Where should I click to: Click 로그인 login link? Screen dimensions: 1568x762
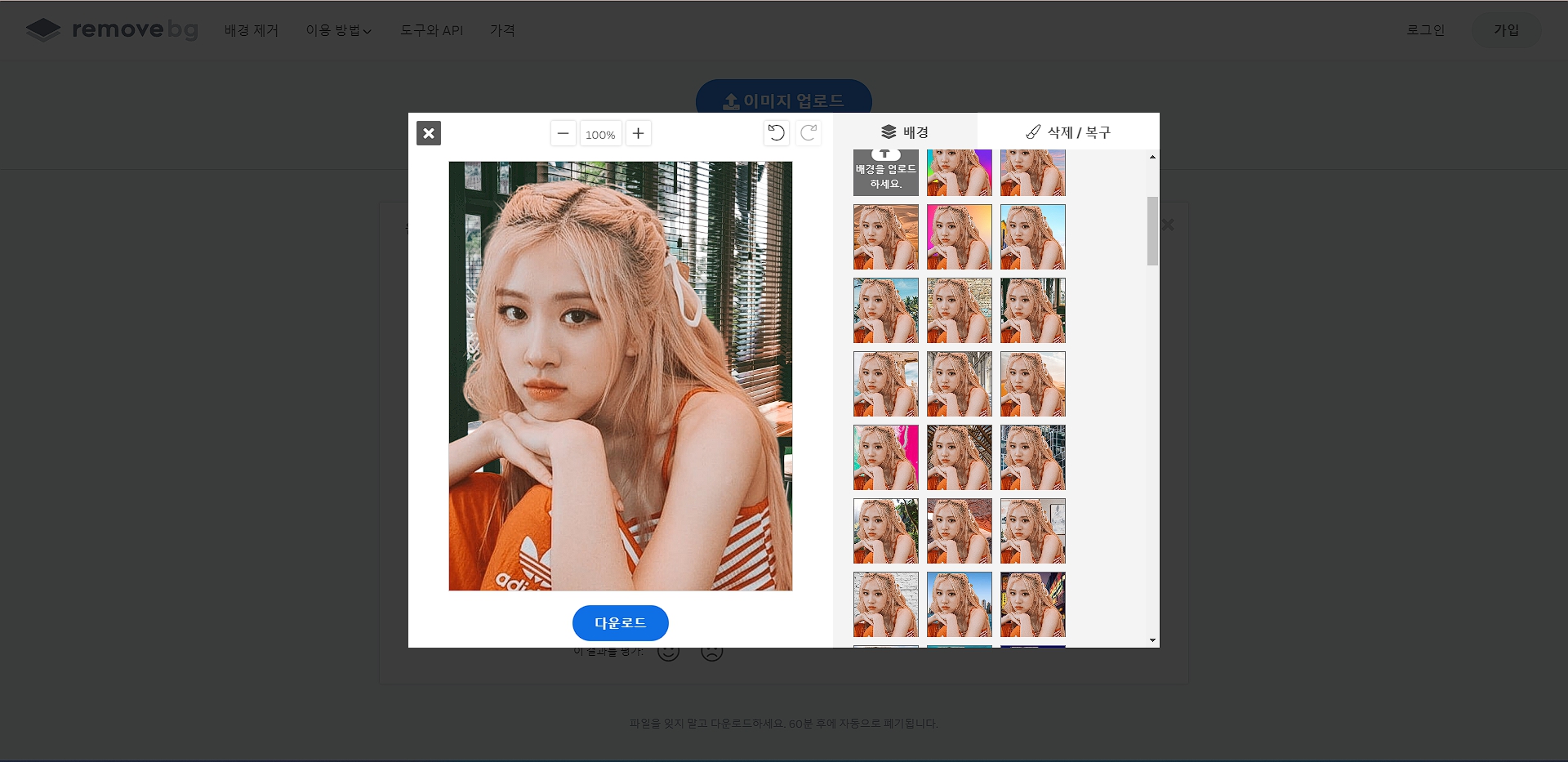tap(1426, 30)
